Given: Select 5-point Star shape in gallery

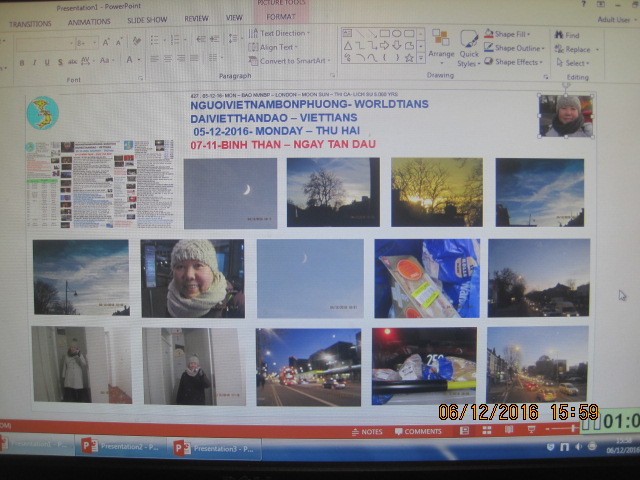Looking at the screenshot, I should [x=409, y=58].
